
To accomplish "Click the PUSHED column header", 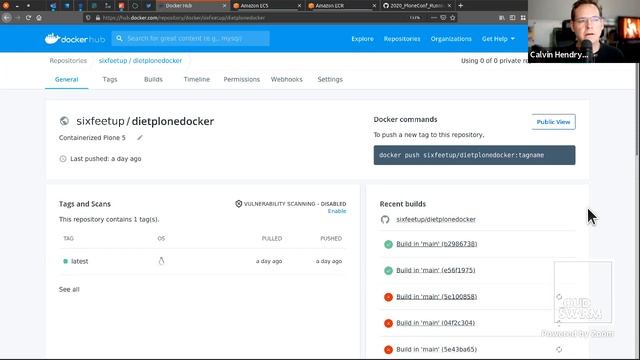I will tap(331, 238).
